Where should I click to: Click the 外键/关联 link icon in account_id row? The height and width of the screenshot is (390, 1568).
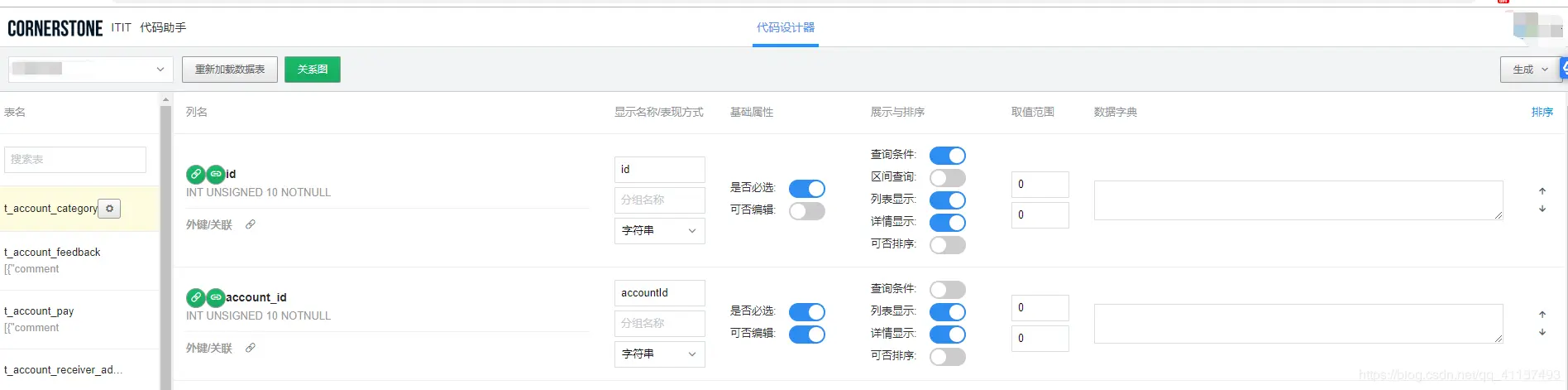[251, 348]
